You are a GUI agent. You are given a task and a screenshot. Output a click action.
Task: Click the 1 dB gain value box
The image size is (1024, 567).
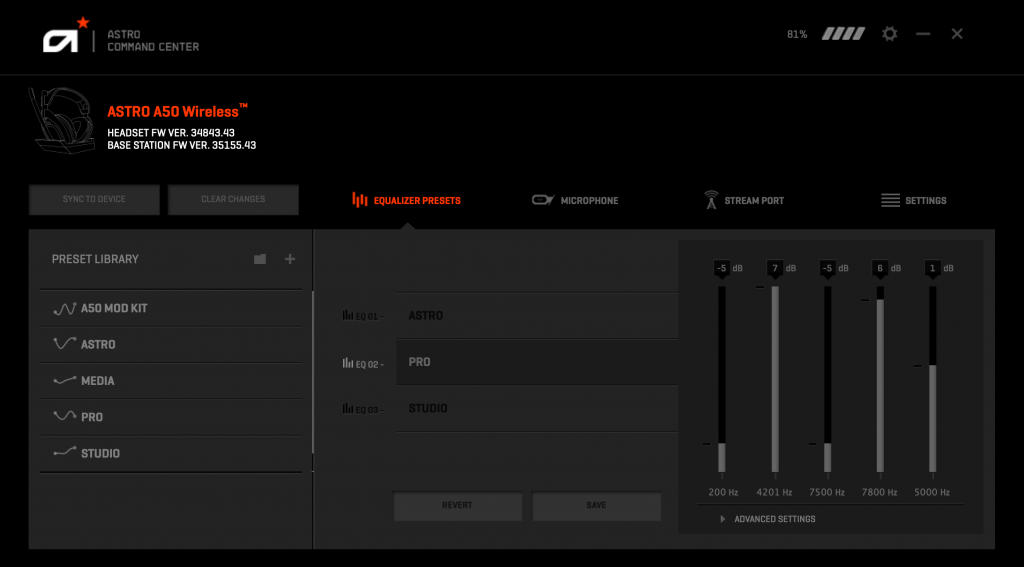click(x=933, y=268)
